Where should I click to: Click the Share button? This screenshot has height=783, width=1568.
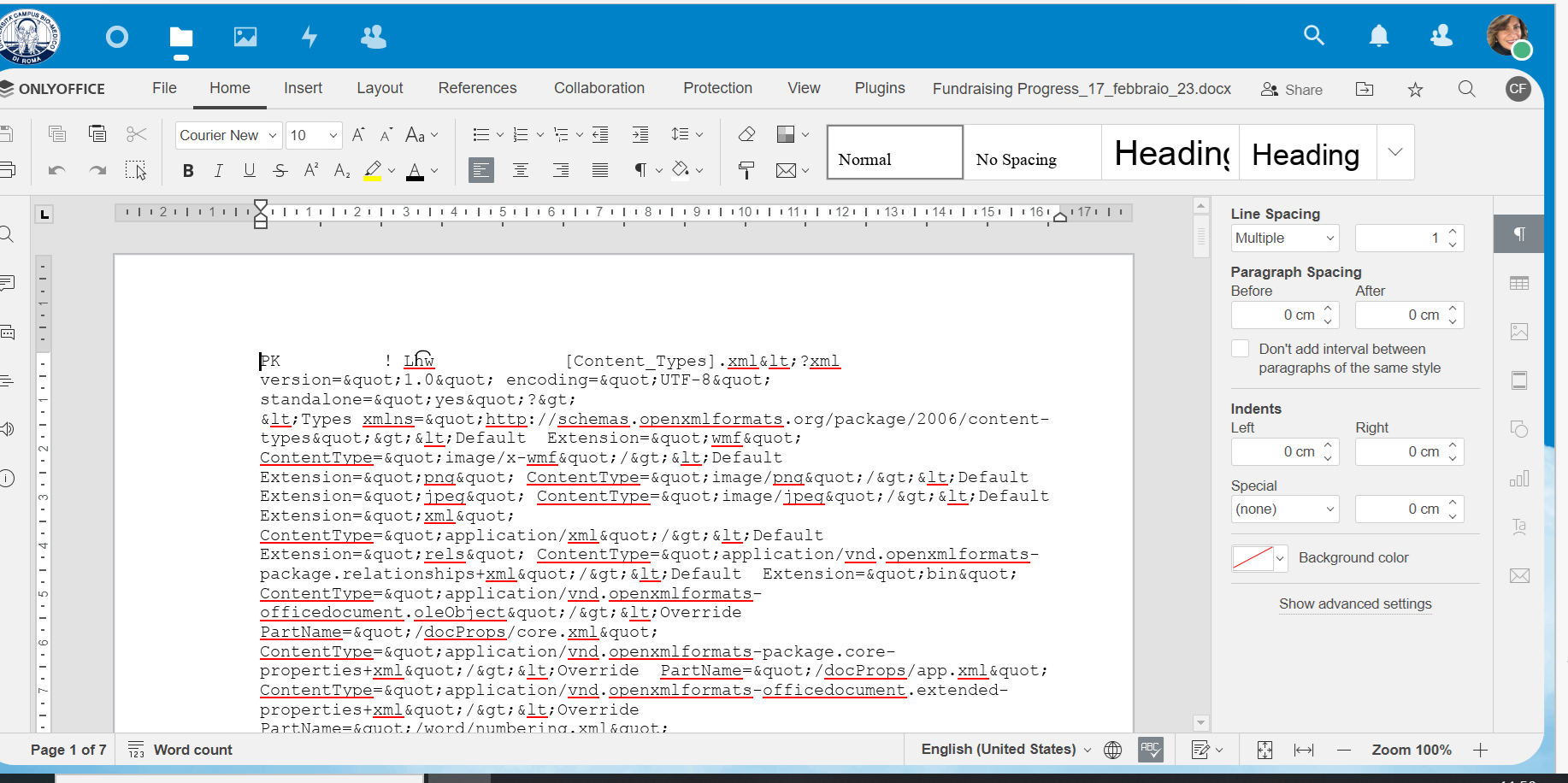pyautogui.click(x=1292, y=89)
